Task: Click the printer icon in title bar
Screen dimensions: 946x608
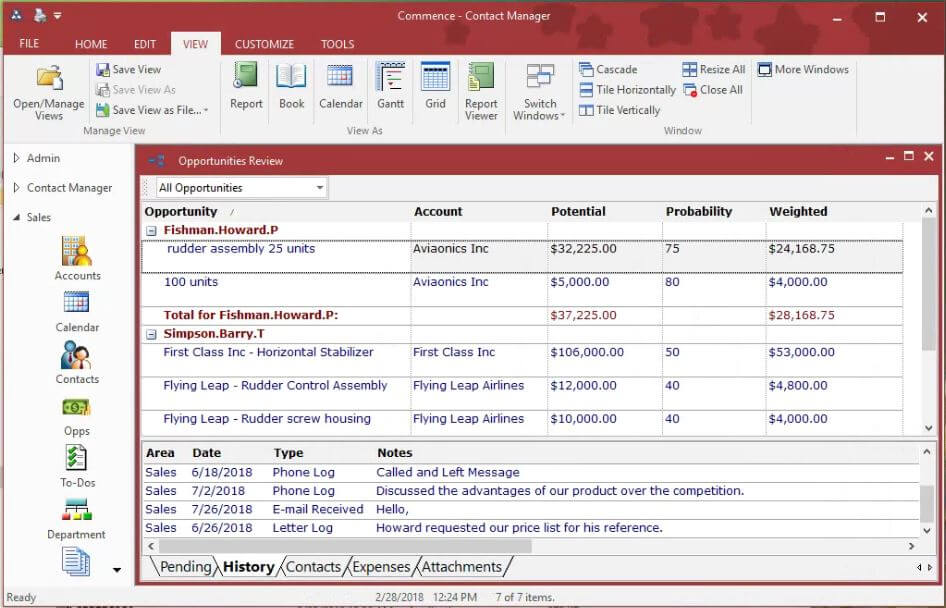Action: tap(39, 16)
